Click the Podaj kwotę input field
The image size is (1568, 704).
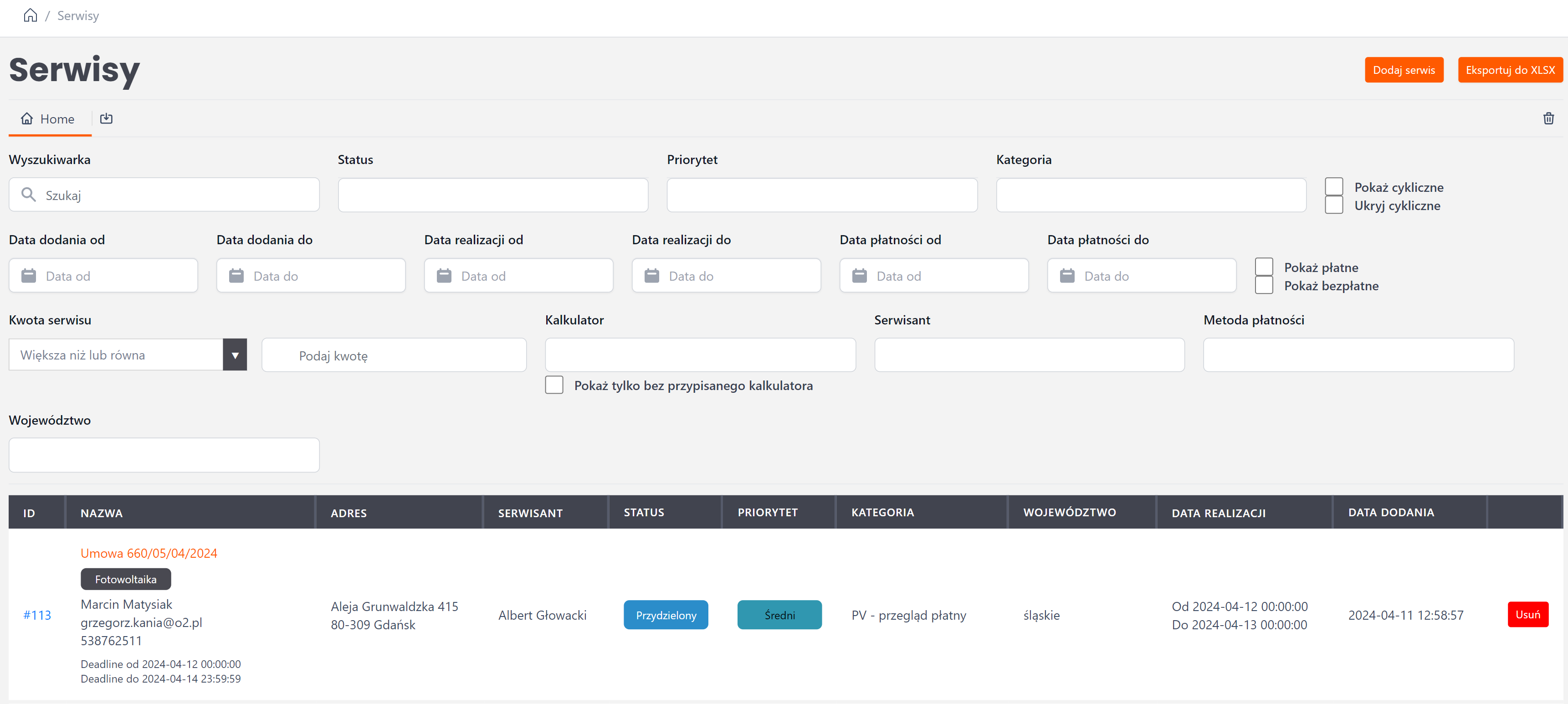394,355
